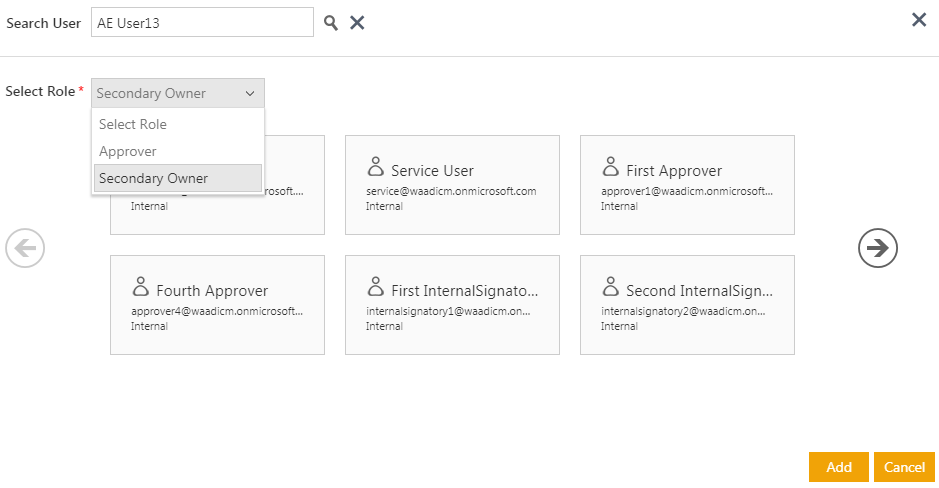Screen dimensions: 939x488
Task: Choose Secondary Owner from role list
Action: tap(154, 178)
